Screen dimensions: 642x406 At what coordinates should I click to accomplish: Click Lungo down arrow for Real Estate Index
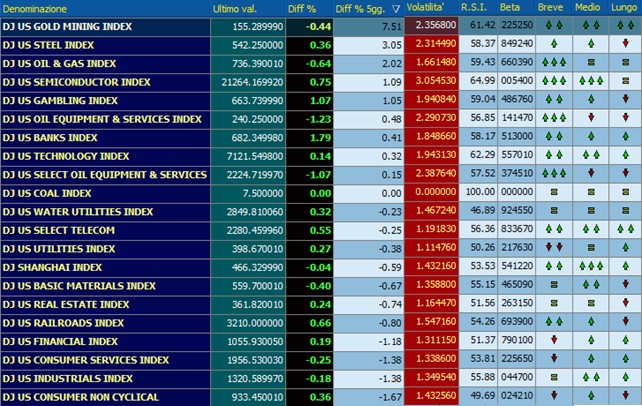click(625, 303)
